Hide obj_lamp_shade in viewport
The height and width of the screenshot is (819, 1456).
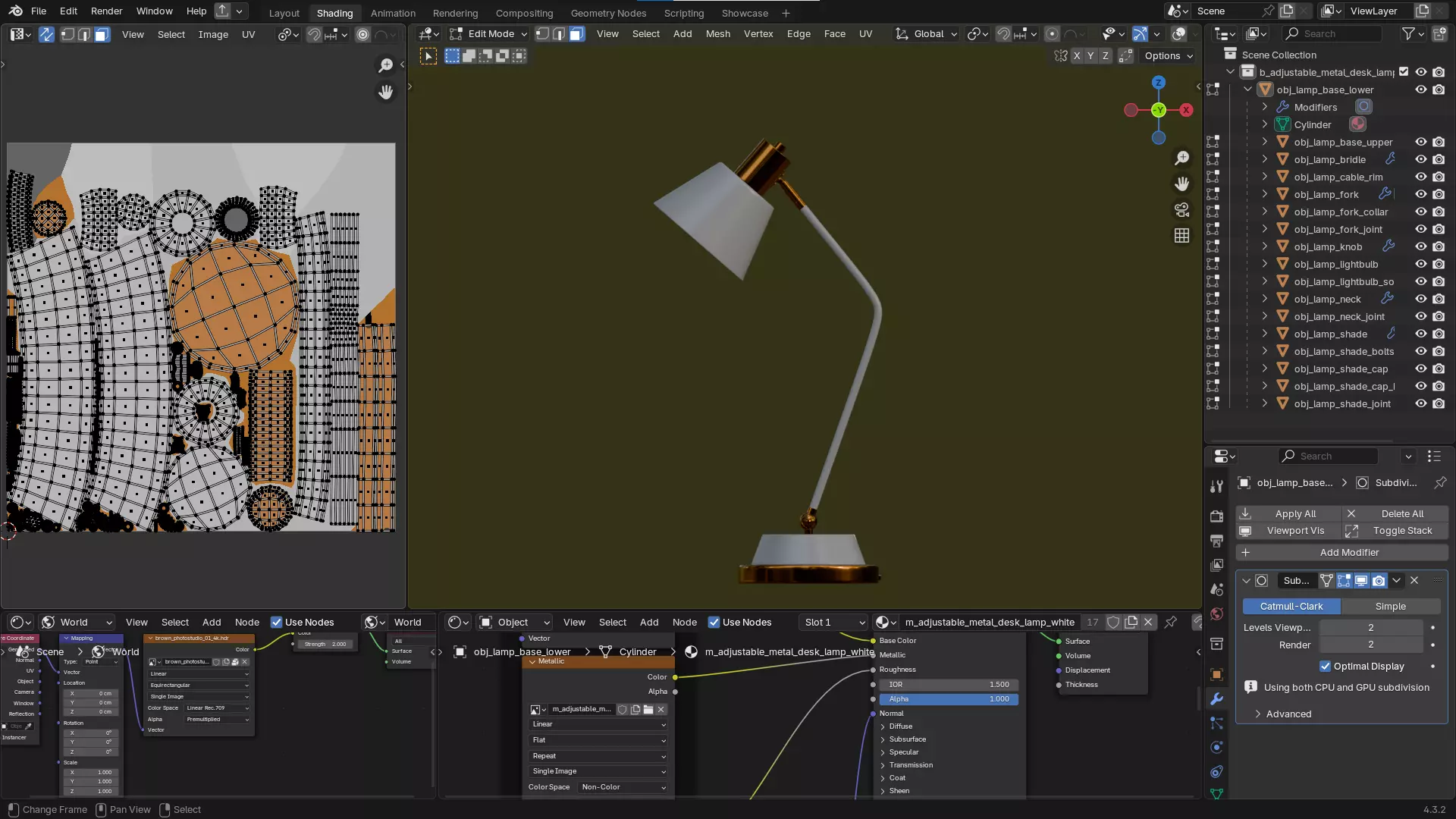pyautogui.click(x=1421, y=334)
